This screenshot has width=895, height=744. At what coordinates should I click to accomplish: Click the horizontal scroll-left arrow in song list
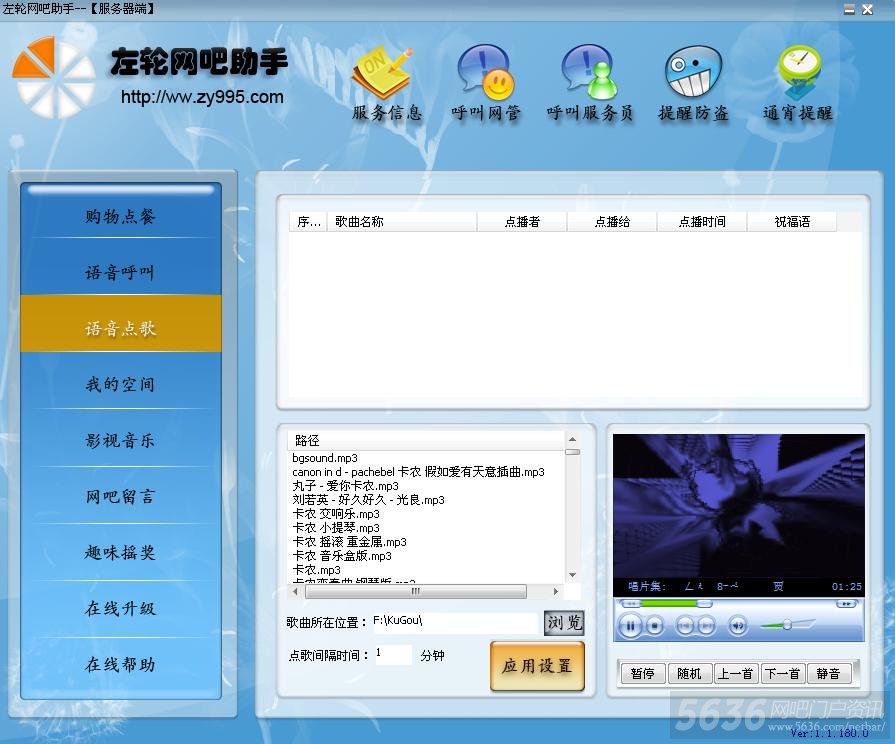click(295, 592)
